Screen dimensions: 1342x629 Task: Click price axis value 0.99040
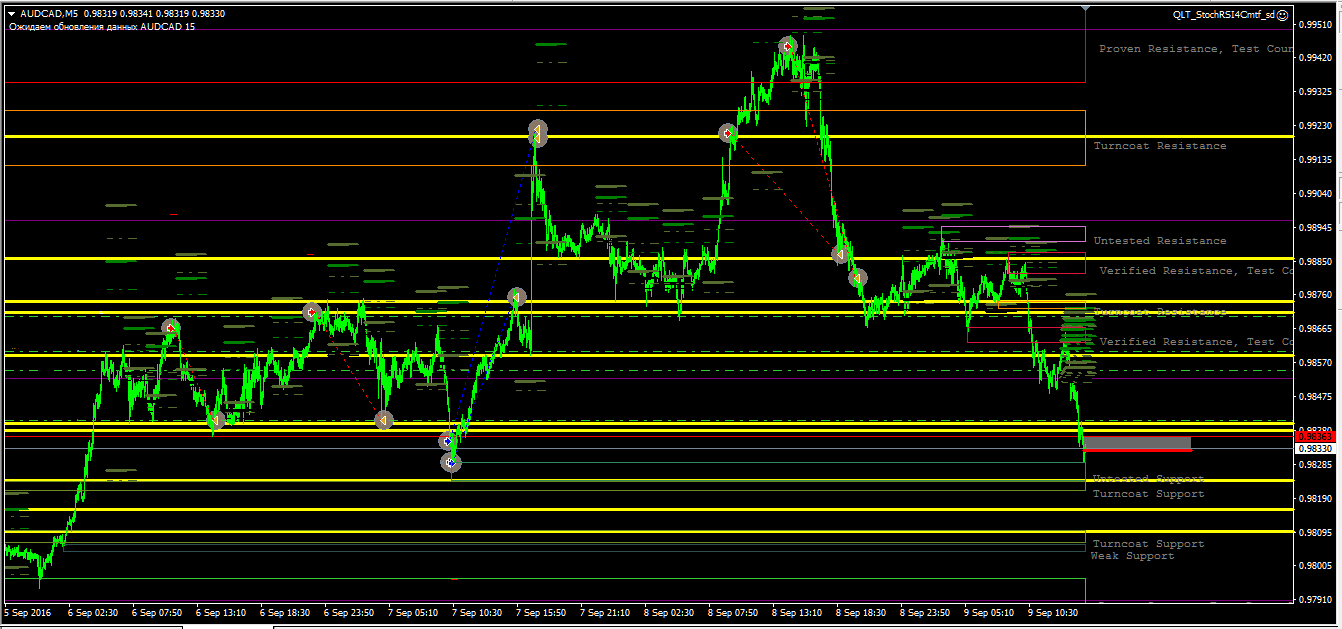click(x=1316, y=194)
